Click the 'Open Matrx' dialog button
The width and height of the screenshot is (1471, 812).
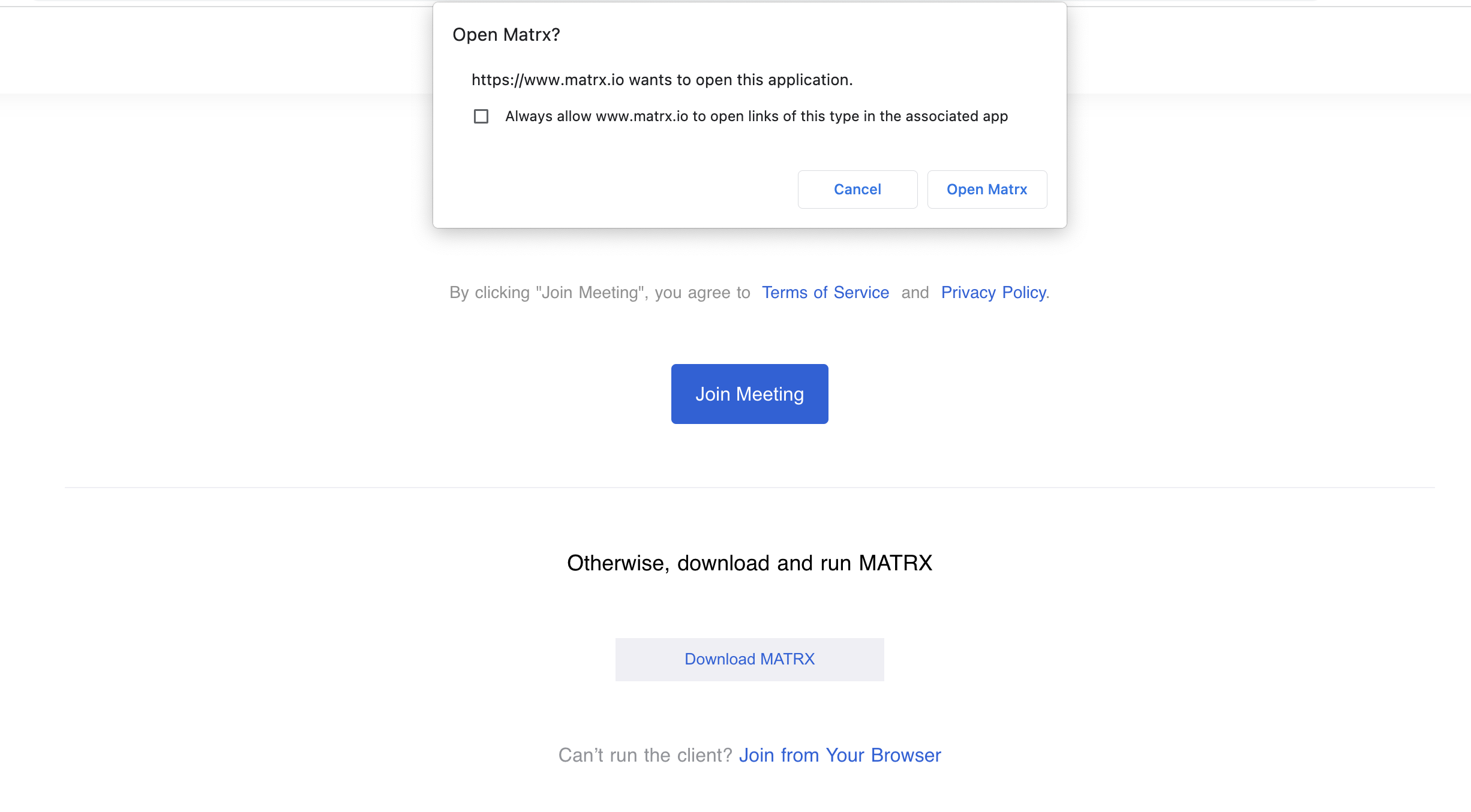coord(987,190)
